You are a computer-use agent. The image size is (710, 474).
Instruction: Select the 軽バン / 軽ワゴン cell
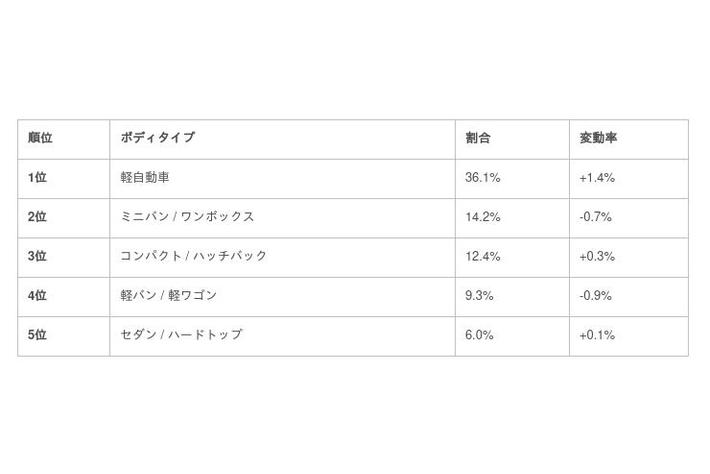coord(168,296)
